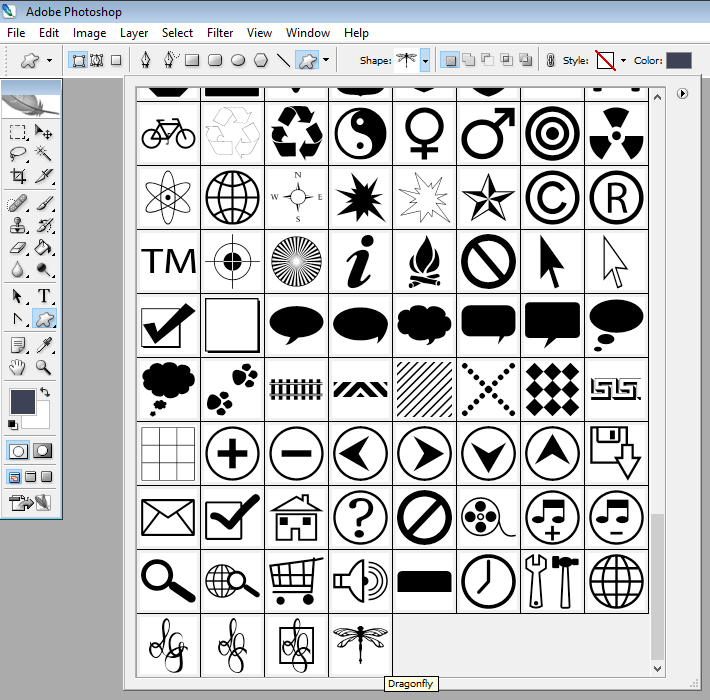710x700 pixels.
Task: Select the Path Selection tool
Action: click(18, 296)
